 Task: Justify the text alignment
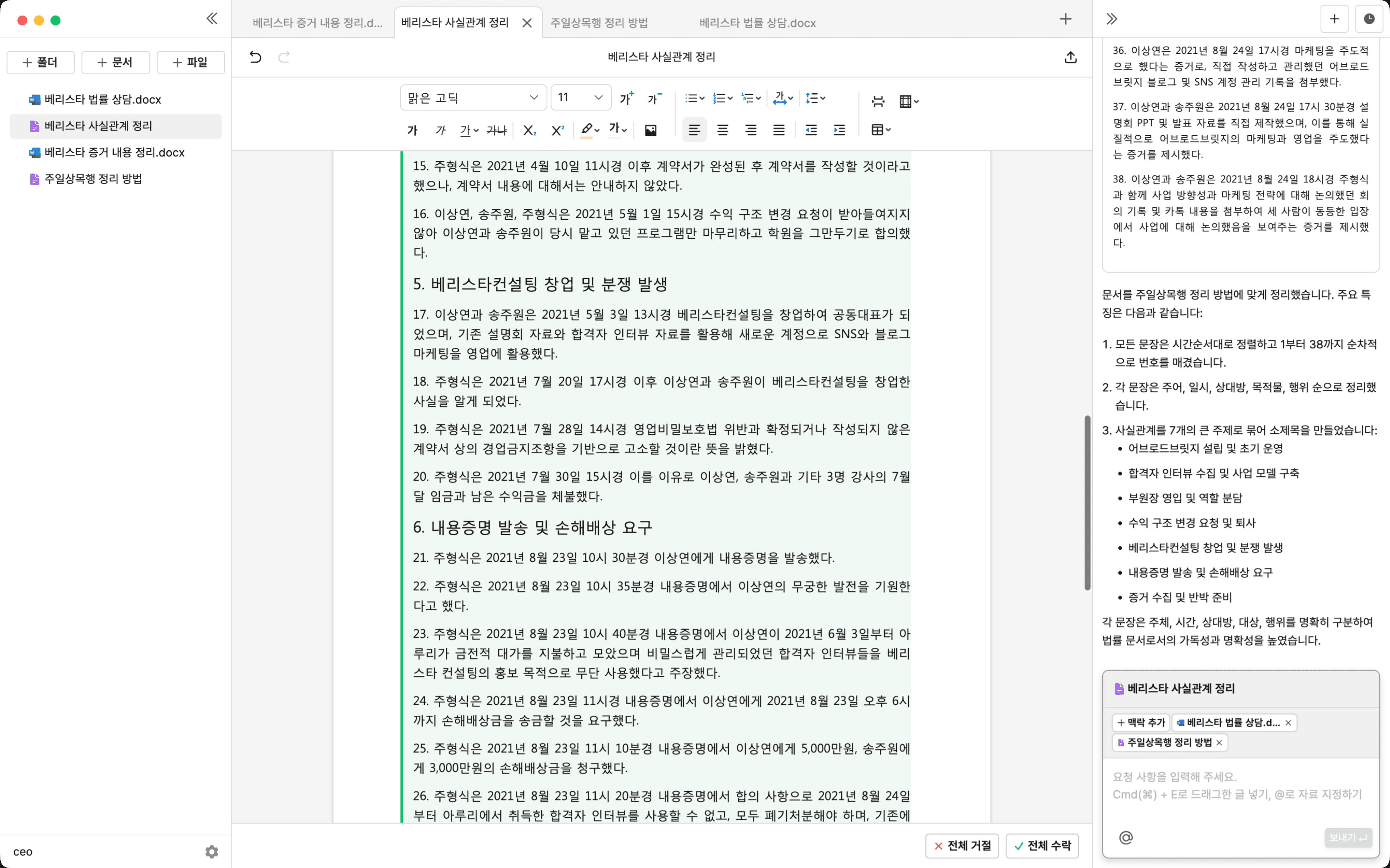tap(779, 130)
